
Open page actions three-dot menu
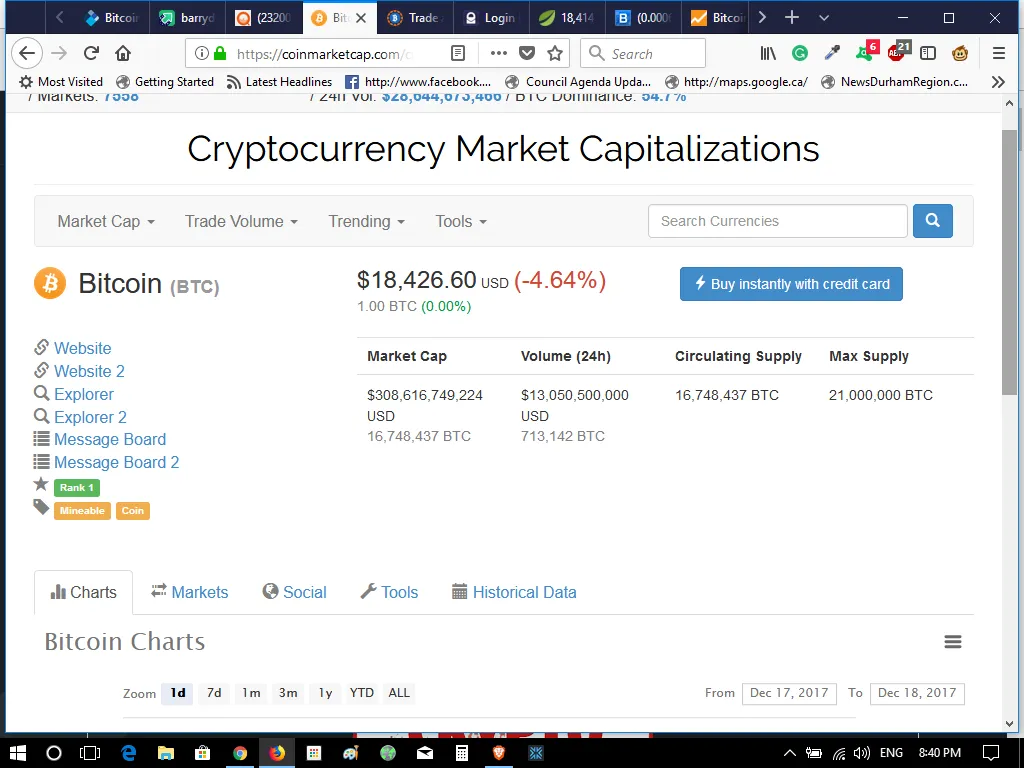498,54
